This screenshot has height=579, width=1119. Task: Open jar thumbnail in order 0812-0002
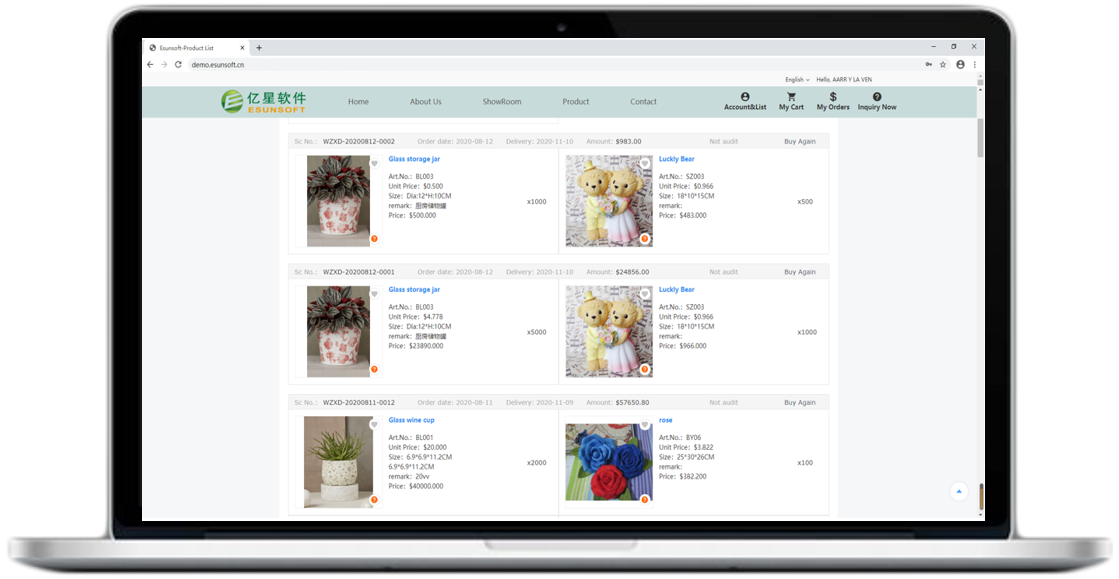338,201
